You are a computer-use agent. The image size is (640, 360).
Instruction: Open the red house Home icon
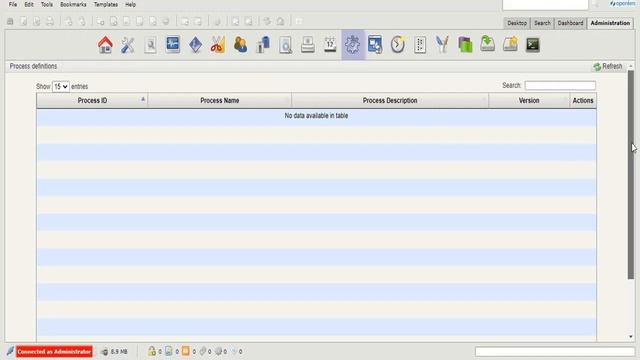(x=105, y=45)
